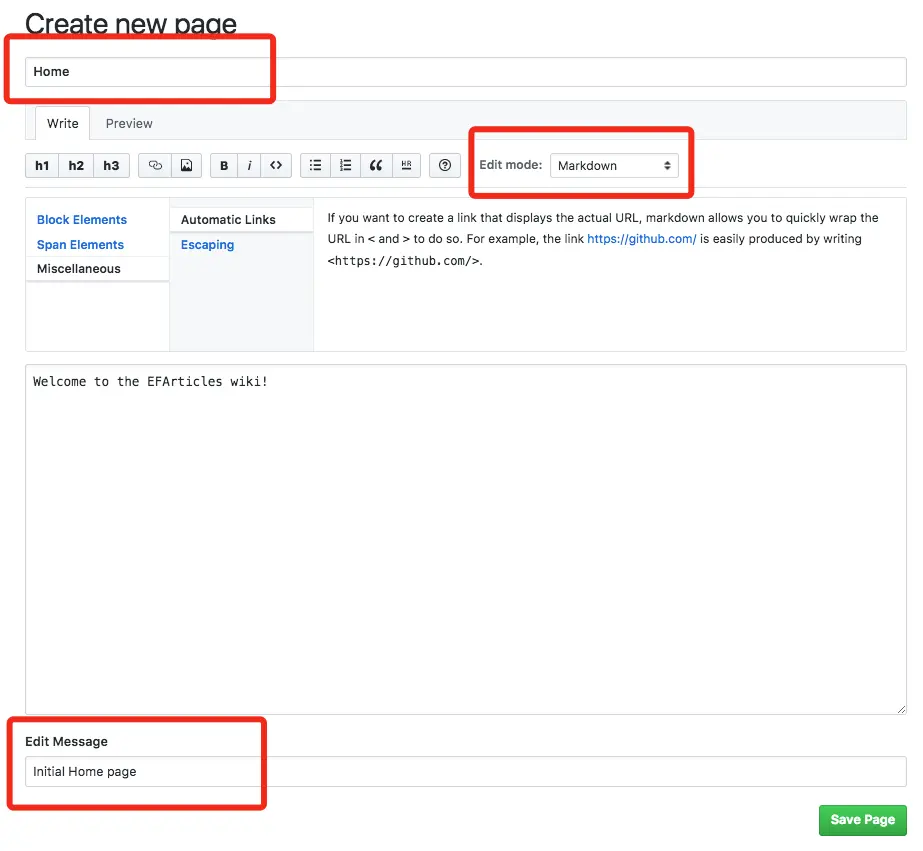Grab the text area resize handle
Screen dimensions: 923x851
[901, 709]
